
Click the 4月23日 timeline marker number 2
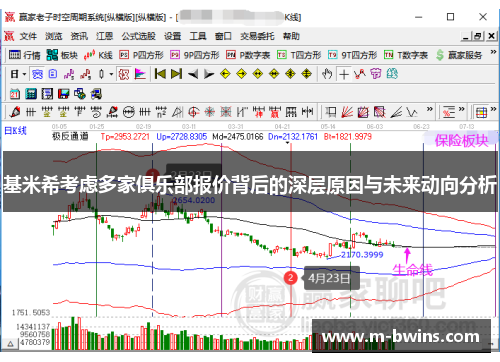click(290, 278)
